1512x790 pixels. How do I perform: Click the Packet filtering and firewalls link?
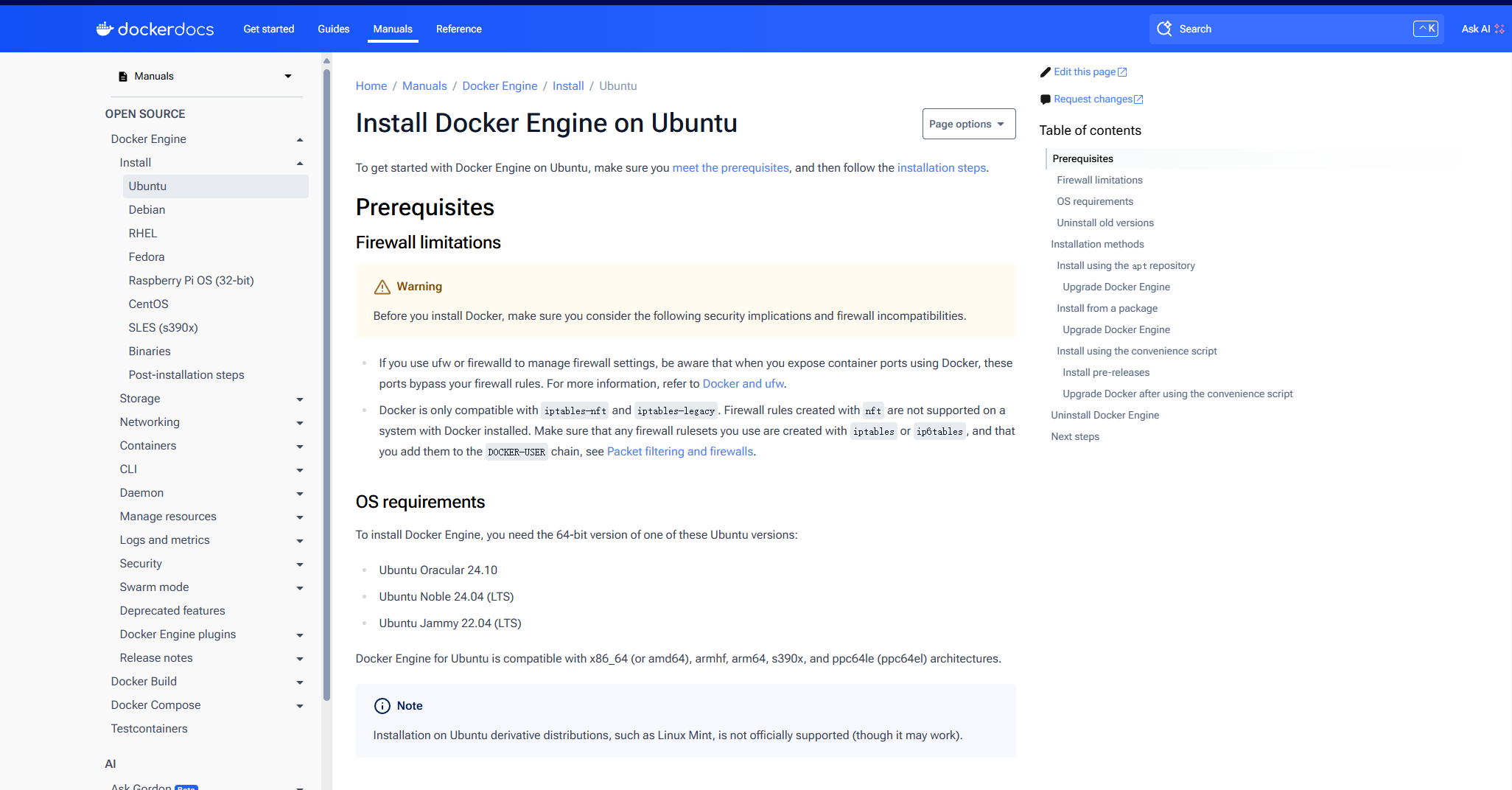pyautogui.click(x=679, y=451)
